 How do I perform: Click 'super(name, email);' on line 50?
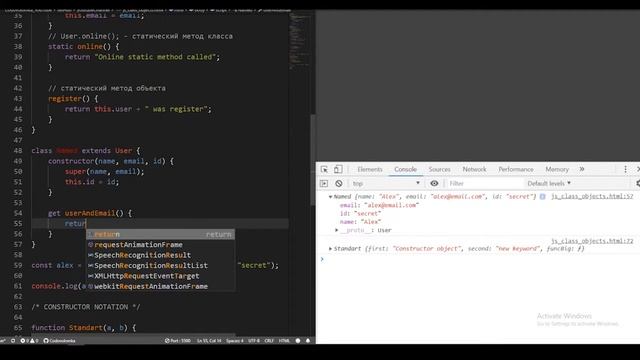point(104,171)
